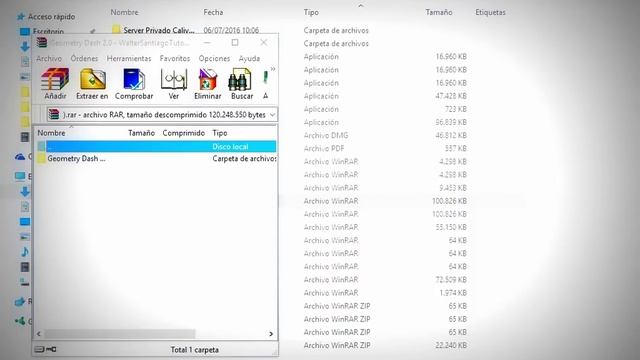Screen dimensions: 640x360
Task: Click the '47.428 KB' size cell
Action: (451, 96)
